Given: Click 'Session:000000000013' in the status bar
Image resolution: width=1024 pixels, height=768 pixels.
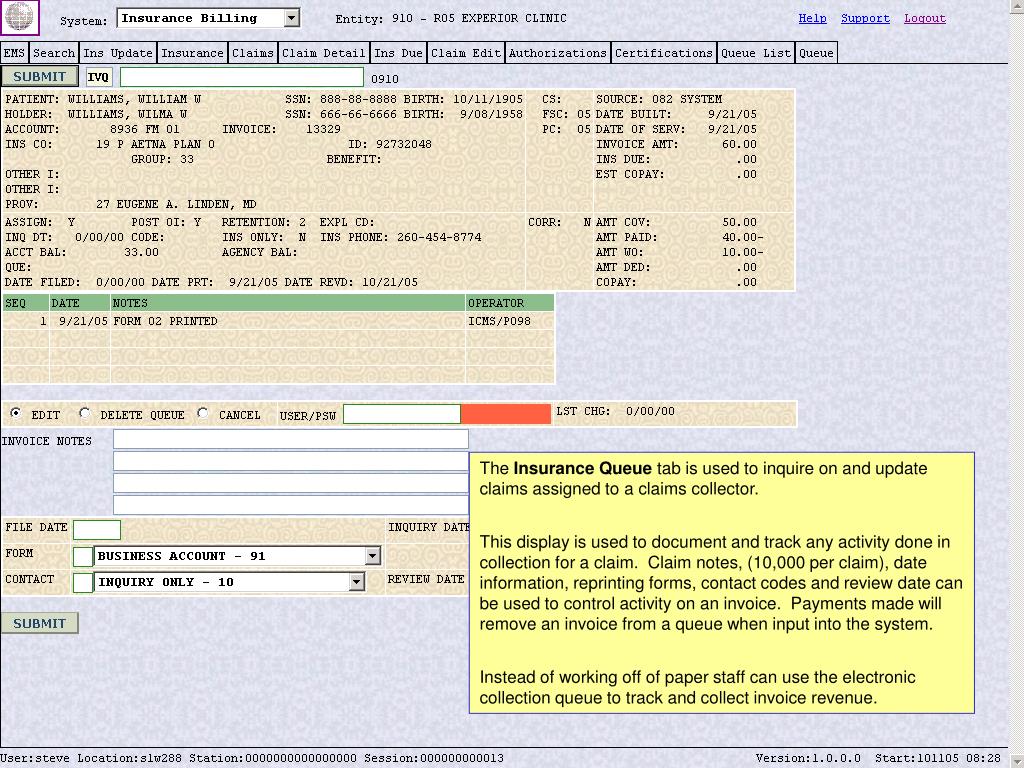Looking at the screenshot, I should pos(434,758).
